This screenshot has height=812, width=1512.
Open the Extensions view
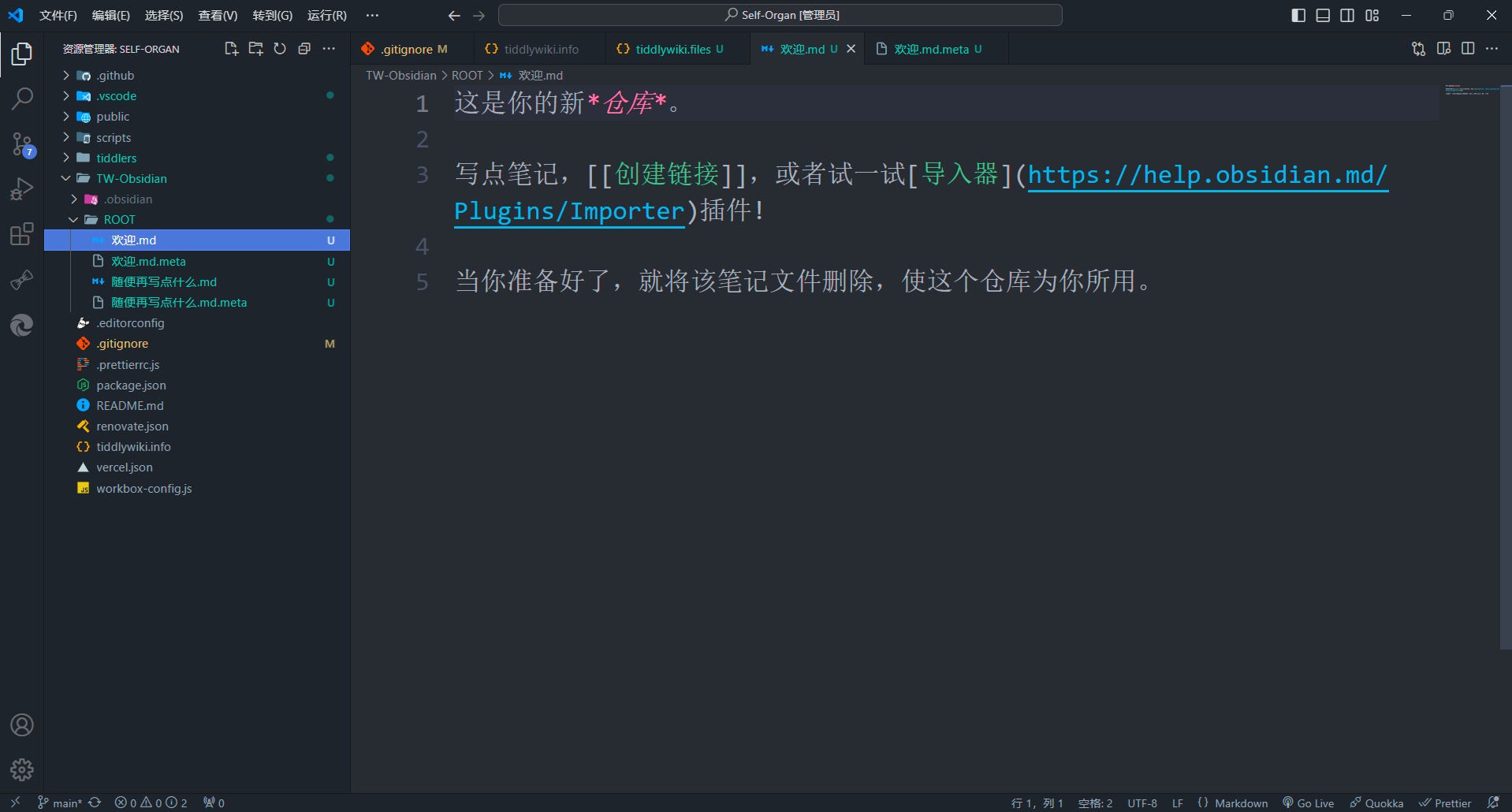pyautogui.click(x=22, y=234)
